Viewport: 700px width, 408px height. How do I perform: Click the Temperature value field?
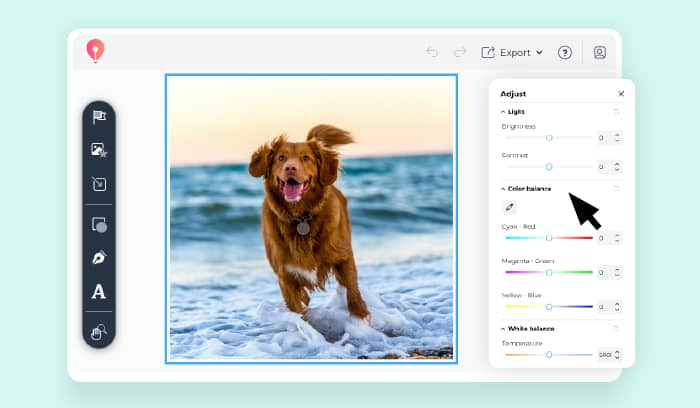tap(605, 354)
